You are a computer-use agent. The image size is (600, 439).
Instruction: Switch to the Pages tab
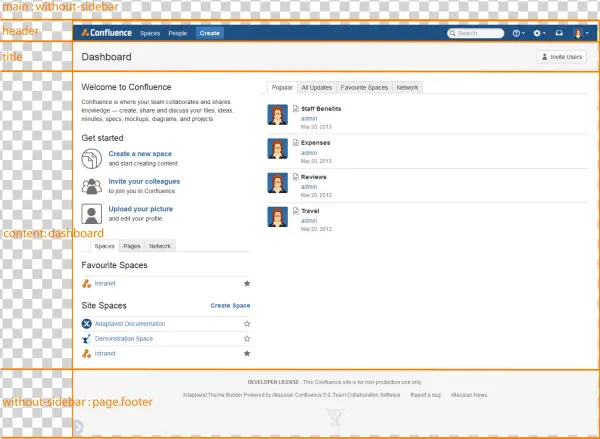coord(132,246)
